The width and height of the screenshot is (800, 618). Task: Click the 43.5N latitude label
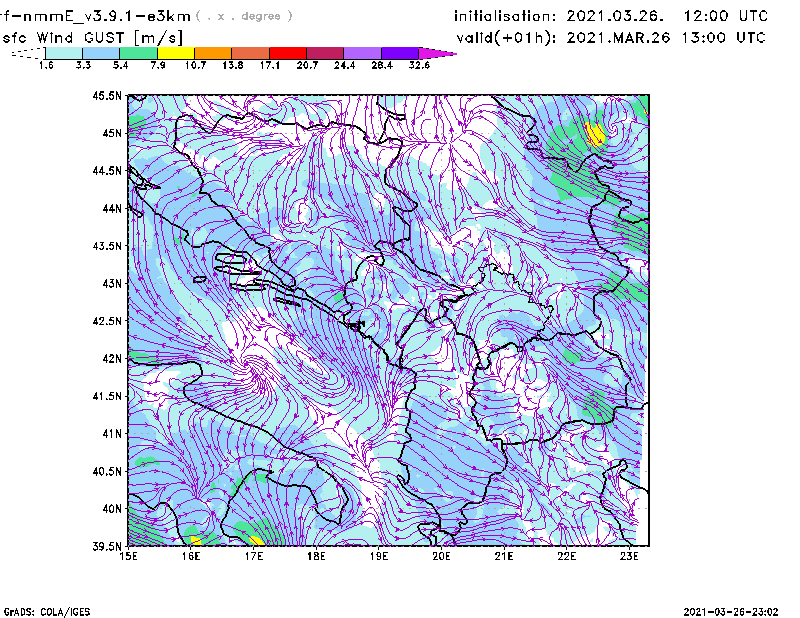107,246
